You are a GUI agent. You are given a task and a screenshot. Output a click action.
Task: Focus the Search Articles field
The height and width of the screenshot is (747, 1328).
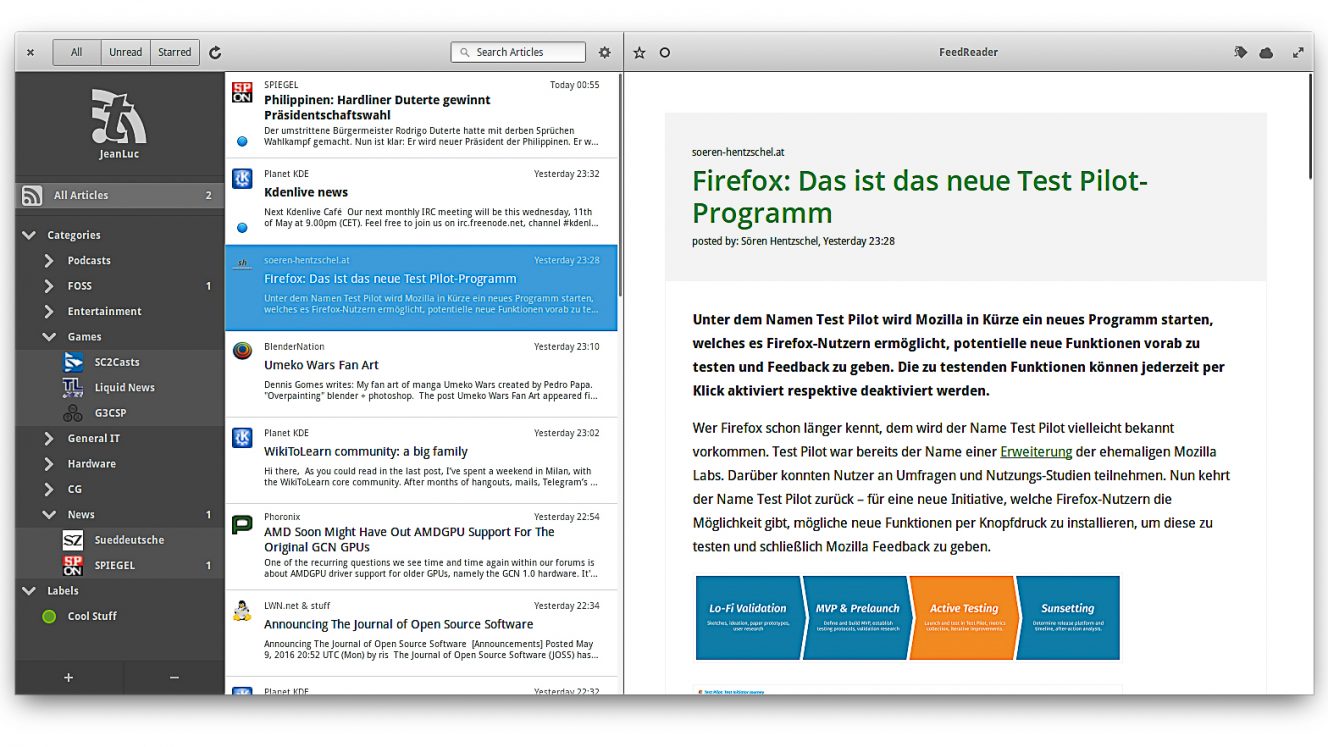518,52
